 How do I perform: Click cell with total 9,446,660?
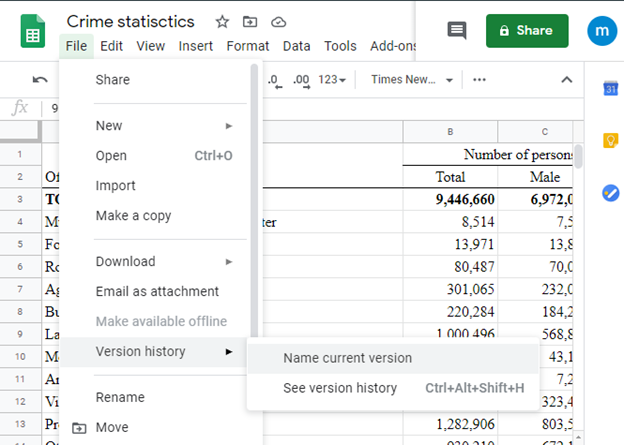(x=450, y=199)
